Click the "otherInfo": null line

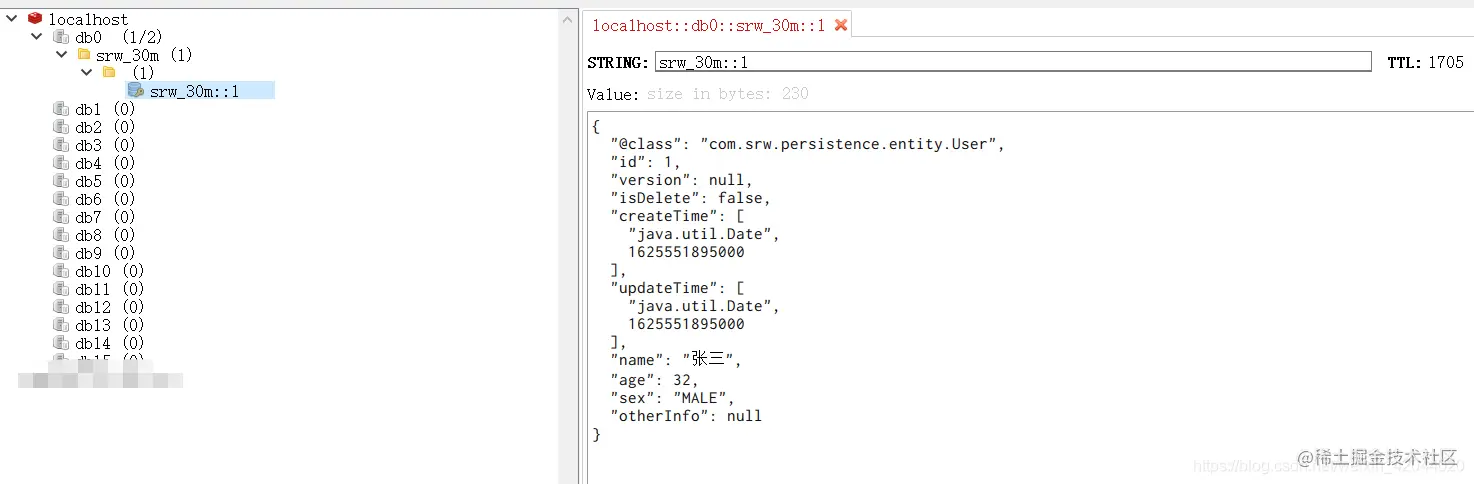[x=686, y=416]
